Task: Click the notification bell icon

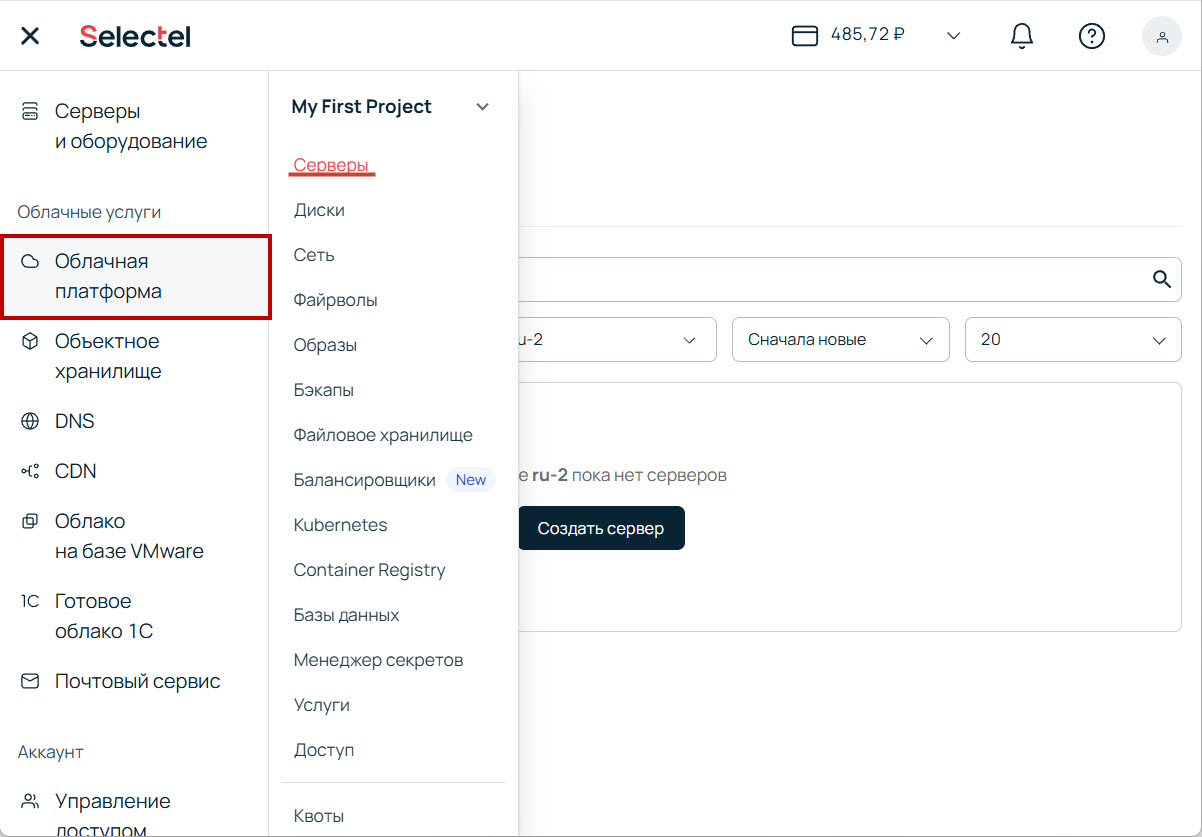Action: coord(1021,36)
